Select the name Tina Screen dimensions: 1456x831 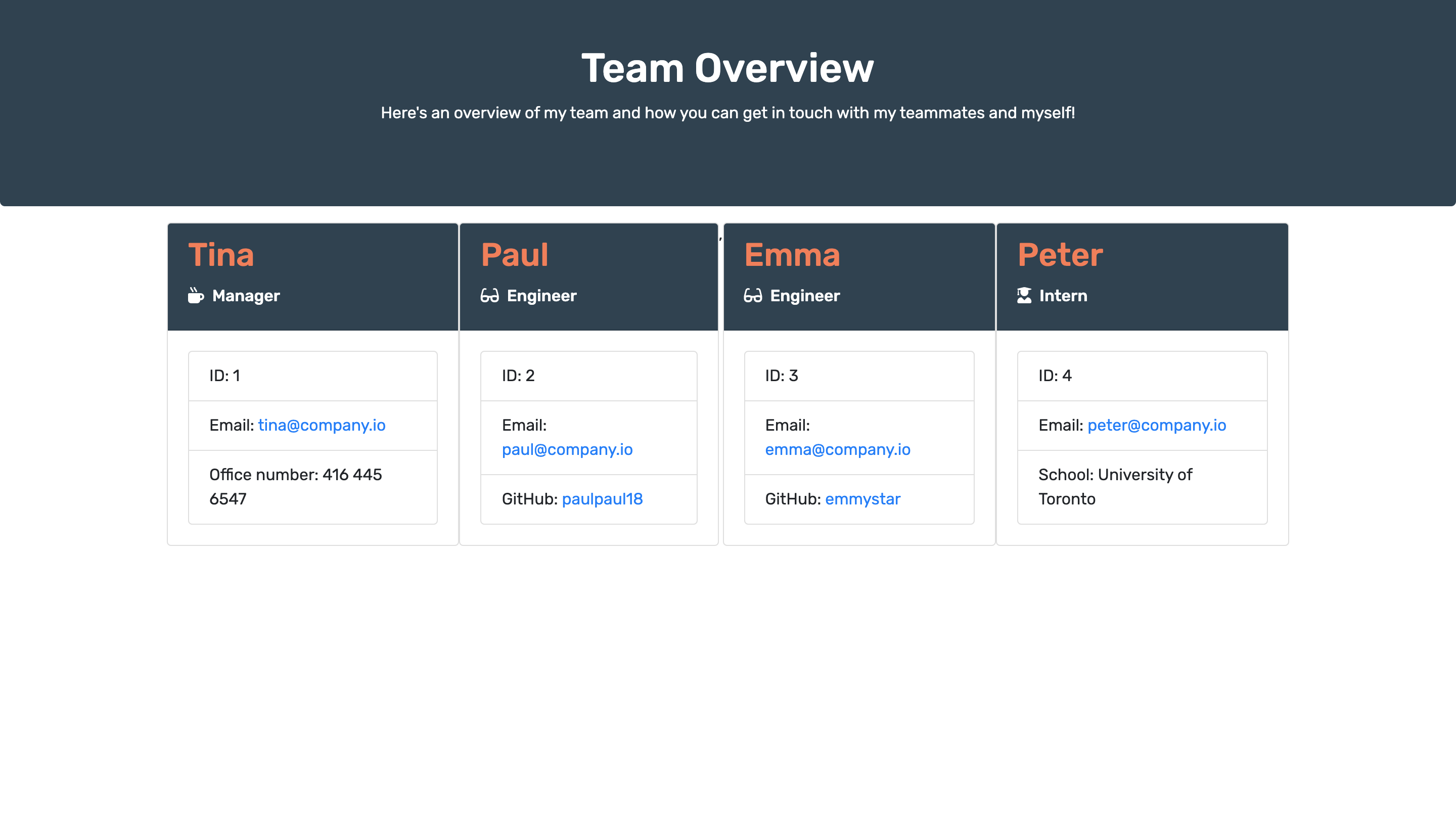[x=221, y=255]
